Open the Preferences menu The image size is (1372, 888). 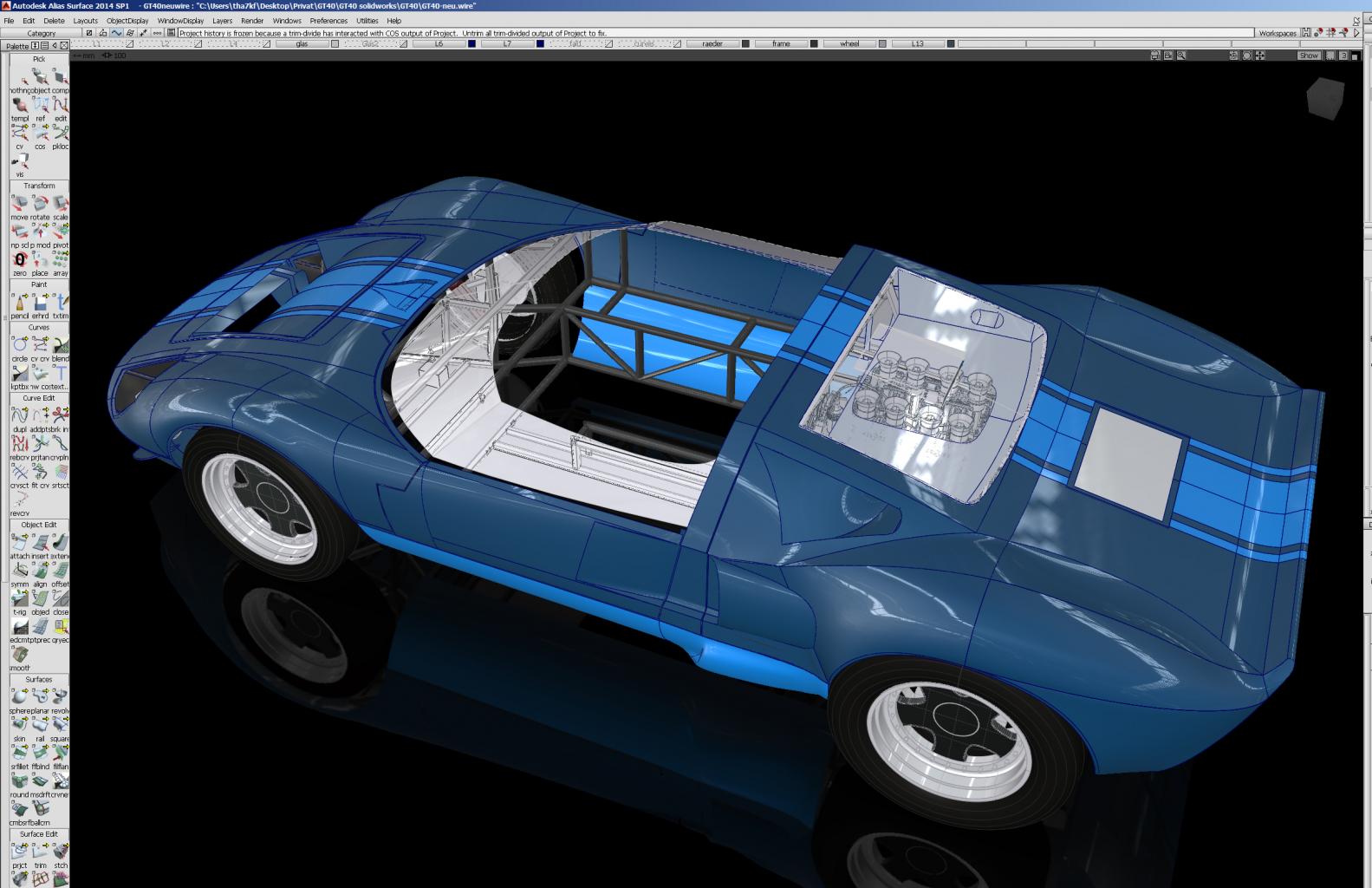328,21
